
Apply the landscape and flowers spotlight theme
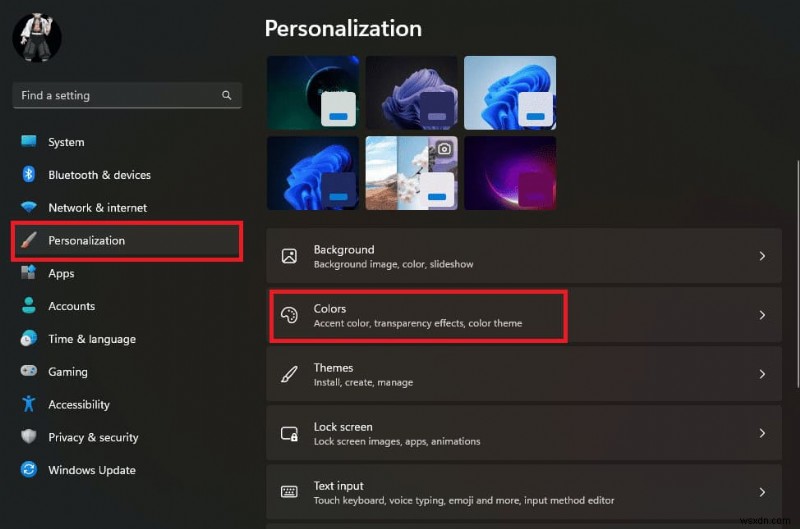[411, 173]
